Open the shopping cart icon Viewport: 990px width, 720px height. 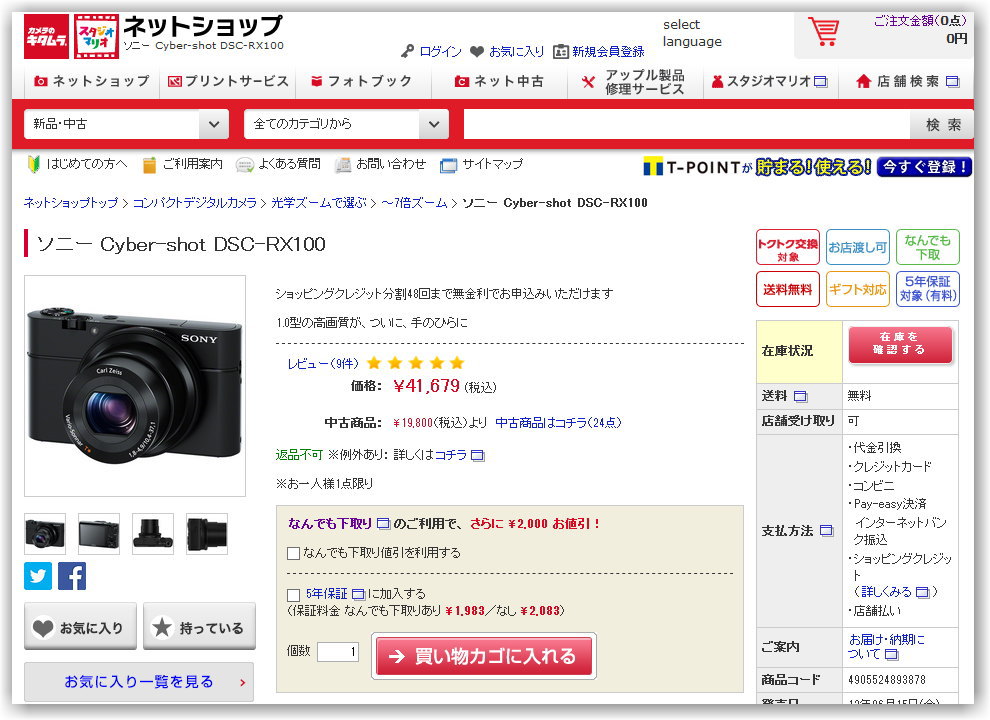click(823, 32)
